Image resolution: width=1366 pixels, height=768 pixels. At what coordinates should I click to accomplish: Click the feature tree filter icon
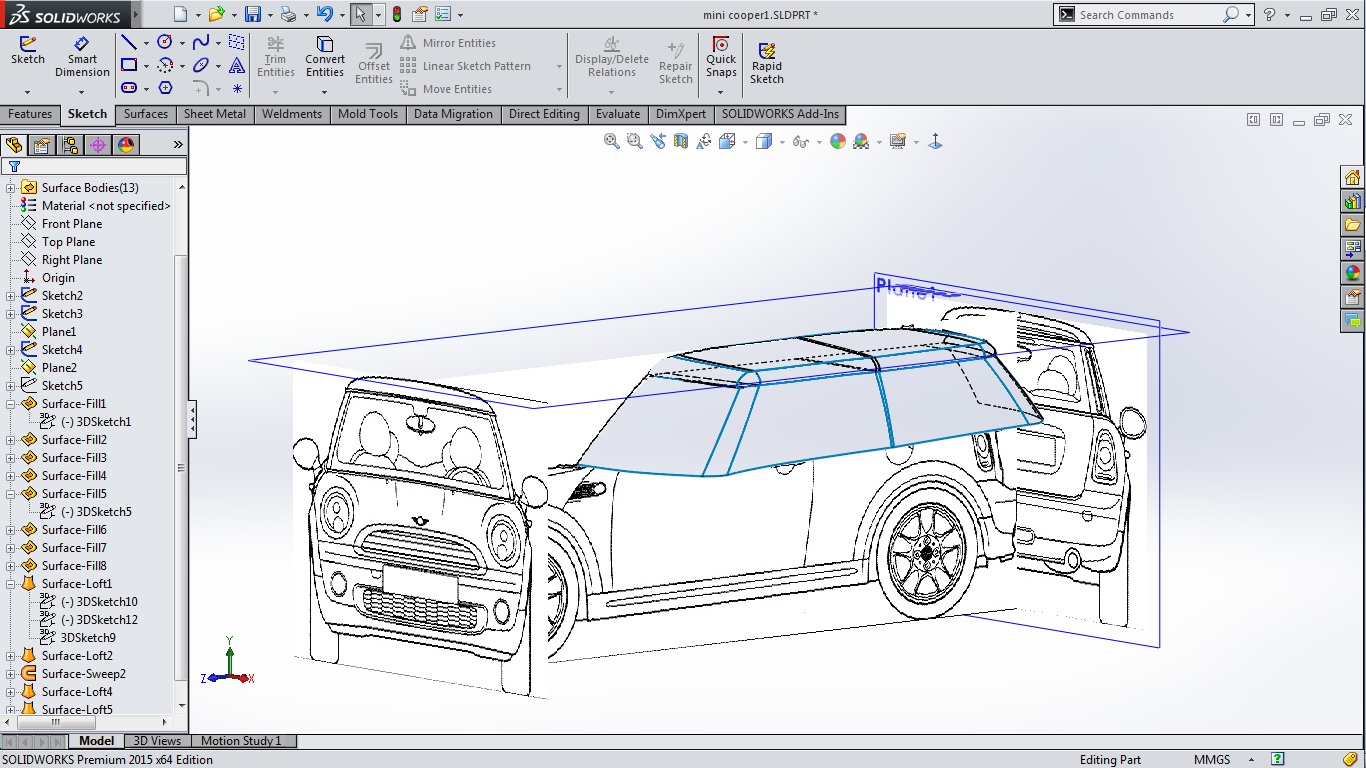[14, 167]
